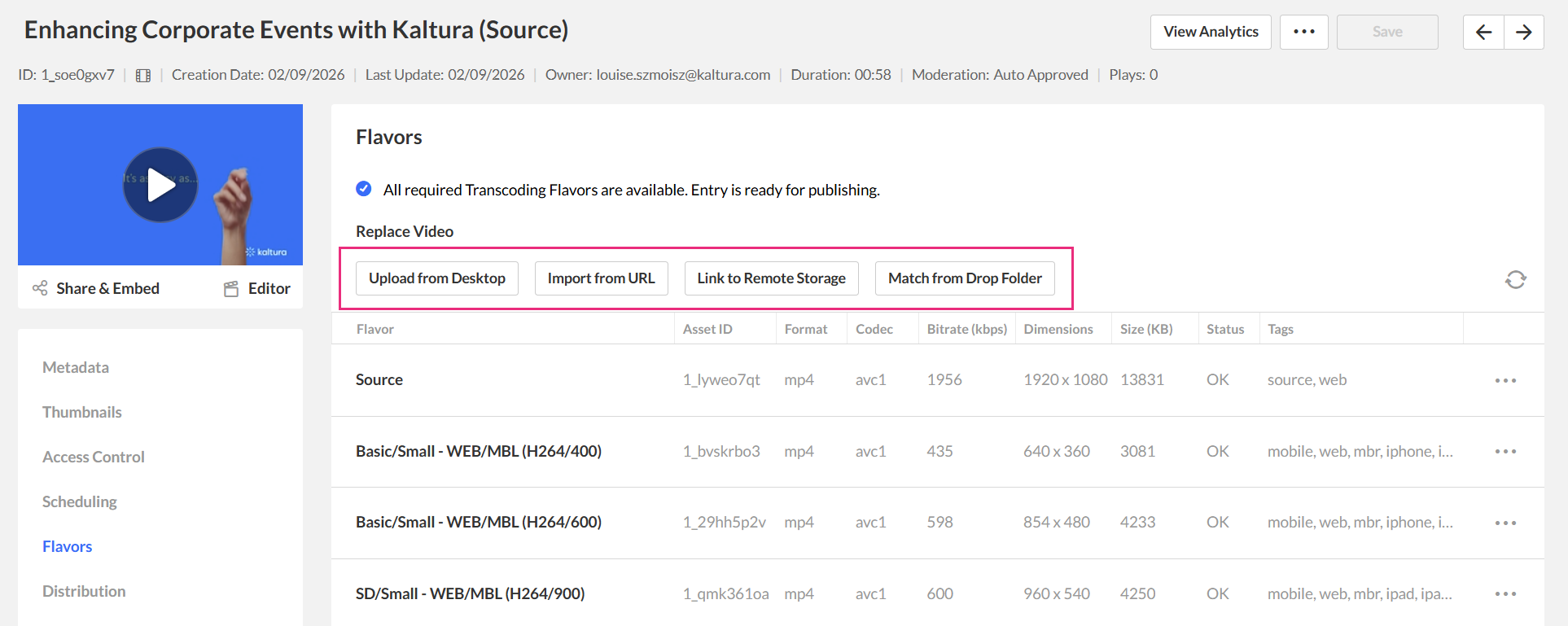Select the Flavors section
The image size is (1568, 626).
[x=68, y=546]
